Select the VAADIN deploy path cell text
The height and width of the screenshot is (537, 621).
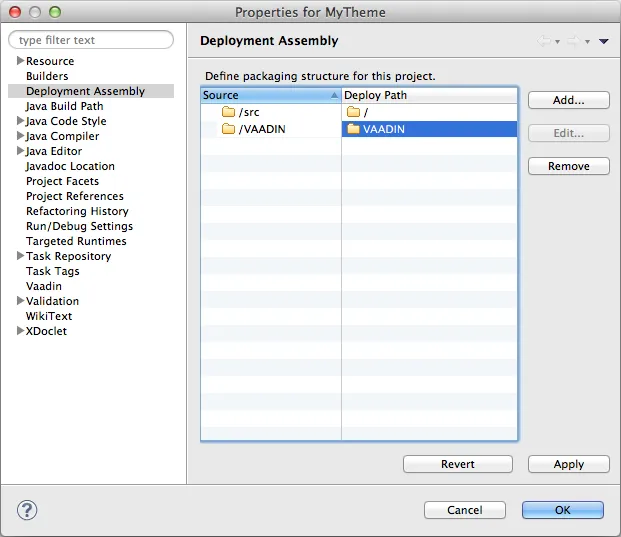click(x=384, y=129)
